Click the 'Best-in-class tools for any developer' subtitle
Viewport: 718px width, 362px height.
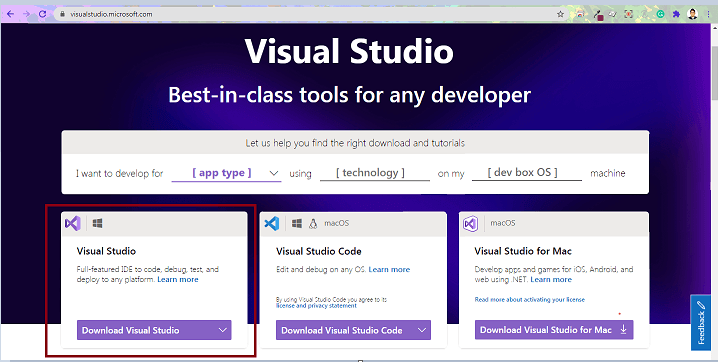[x=349, y=95]
